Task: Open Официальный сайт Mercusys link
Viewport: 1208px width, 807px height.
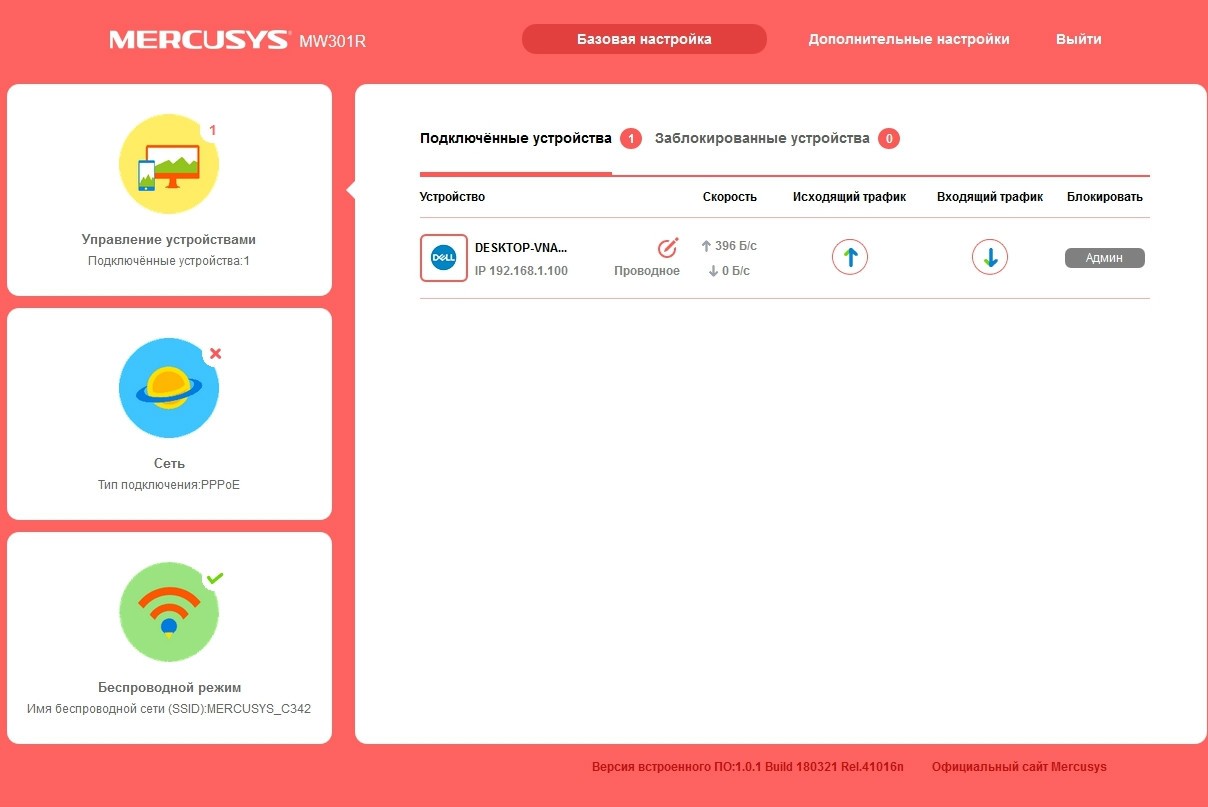Action: coord(1019,767)
